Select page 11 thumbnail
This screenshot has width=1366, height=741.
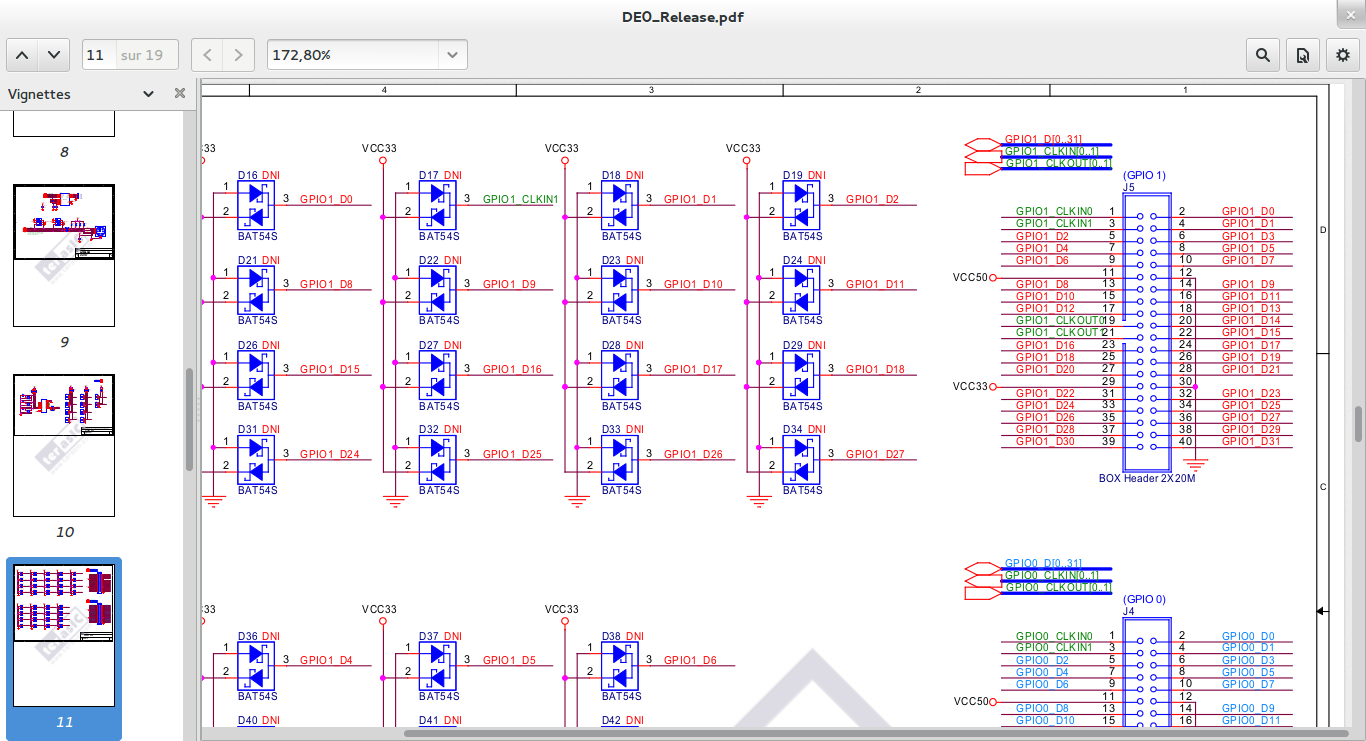[x=64, y=635]
